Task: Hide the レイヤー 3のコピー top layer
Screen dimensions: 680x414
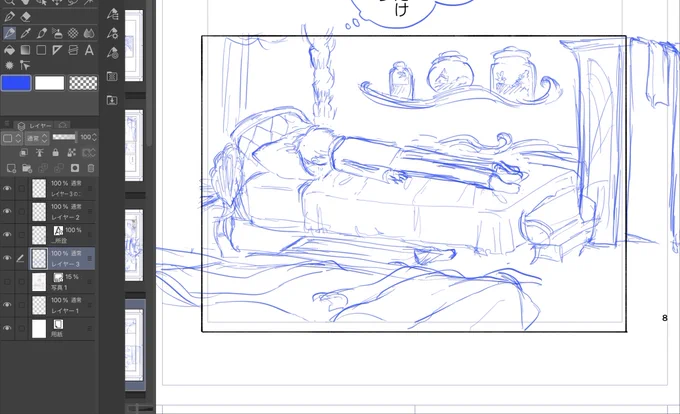Action: click(7, 189)
